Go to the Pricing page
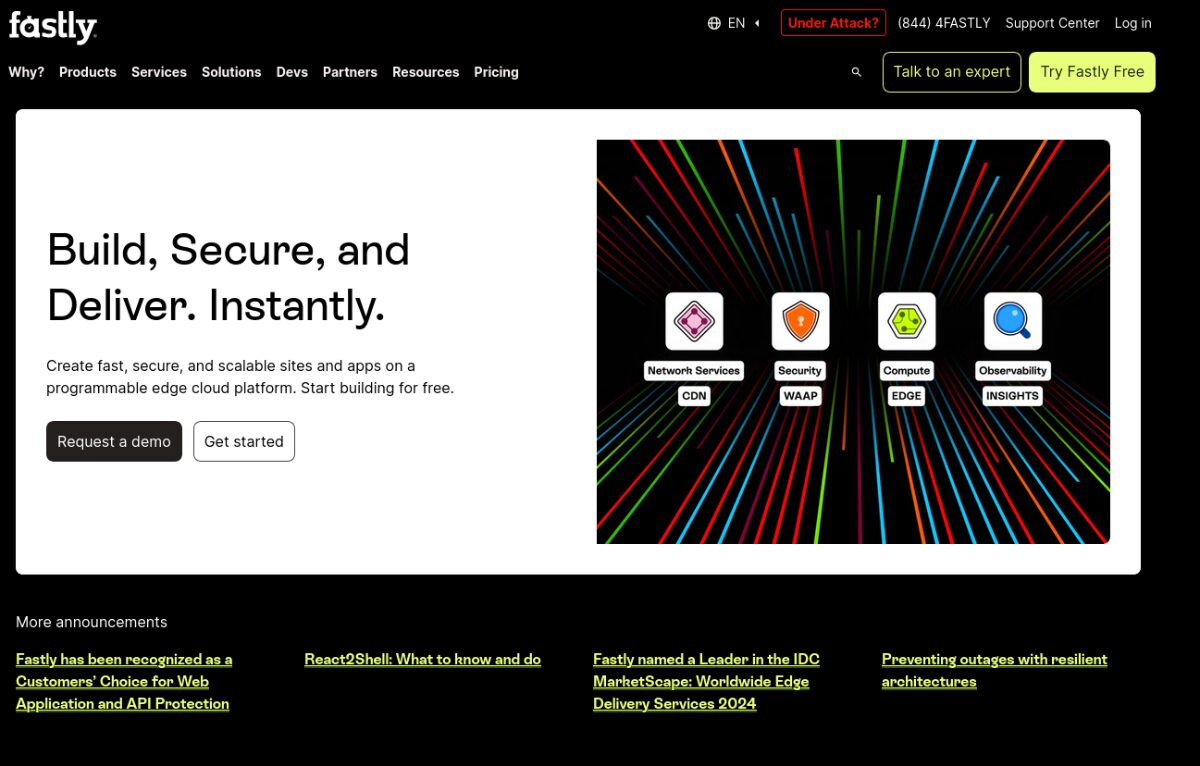 click(x=496, y=72)
